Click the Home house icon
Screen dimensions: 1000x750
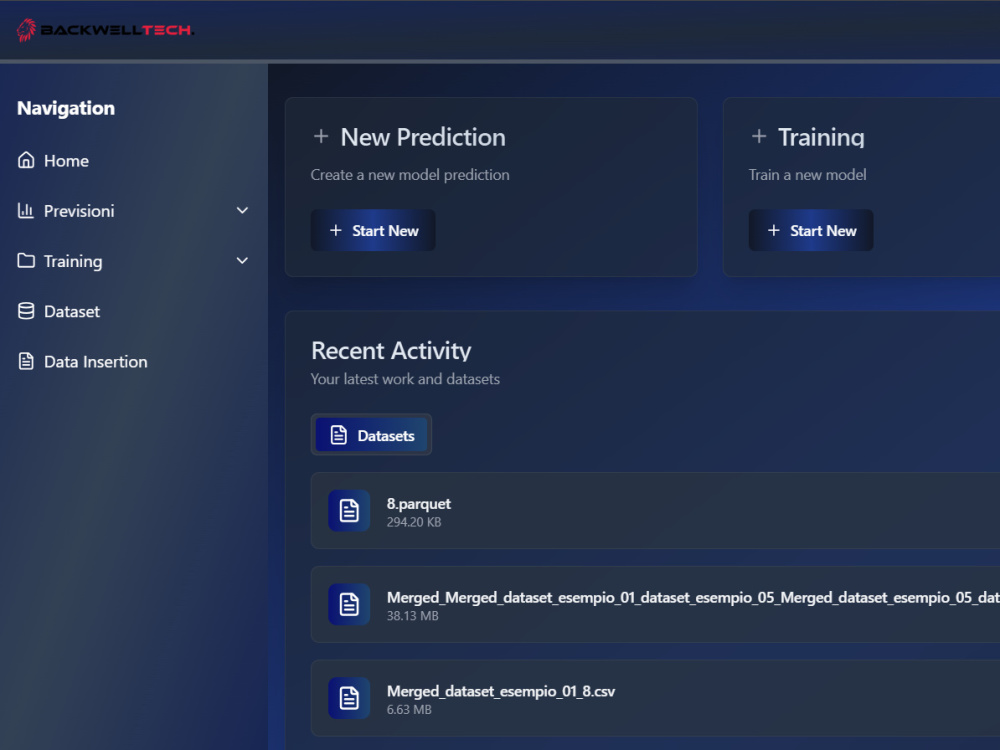(x=26, y=160)
